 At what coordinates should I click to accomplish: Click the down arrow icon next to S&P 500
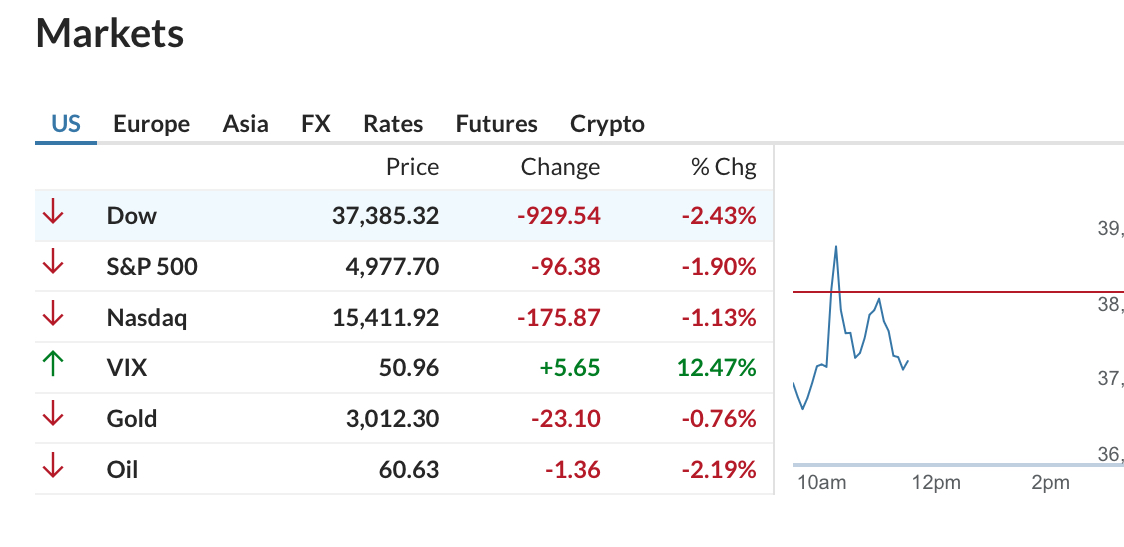(53, 264)
